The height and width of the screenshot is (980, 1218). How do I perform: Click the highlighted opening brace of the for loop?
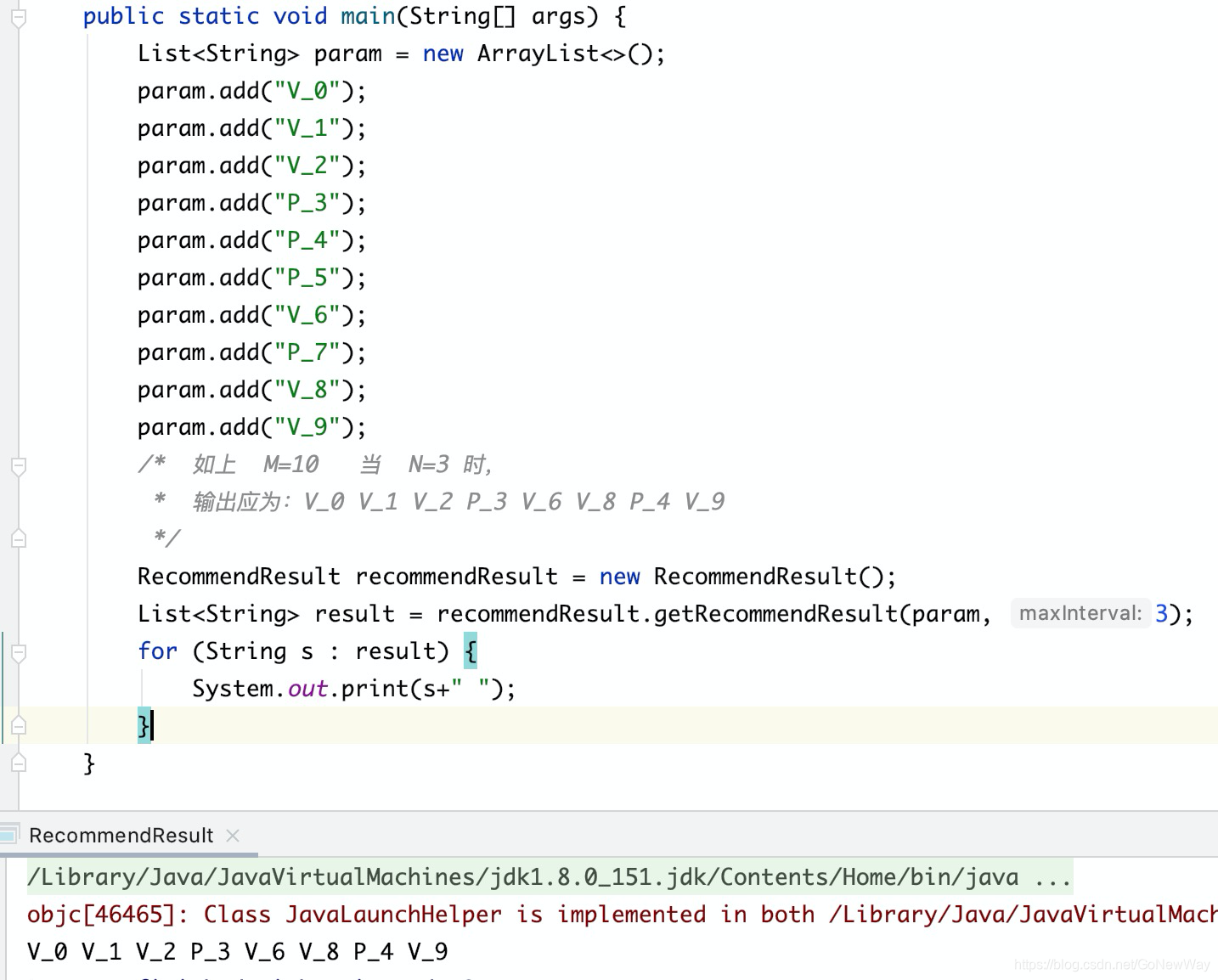tap(471, 651)
